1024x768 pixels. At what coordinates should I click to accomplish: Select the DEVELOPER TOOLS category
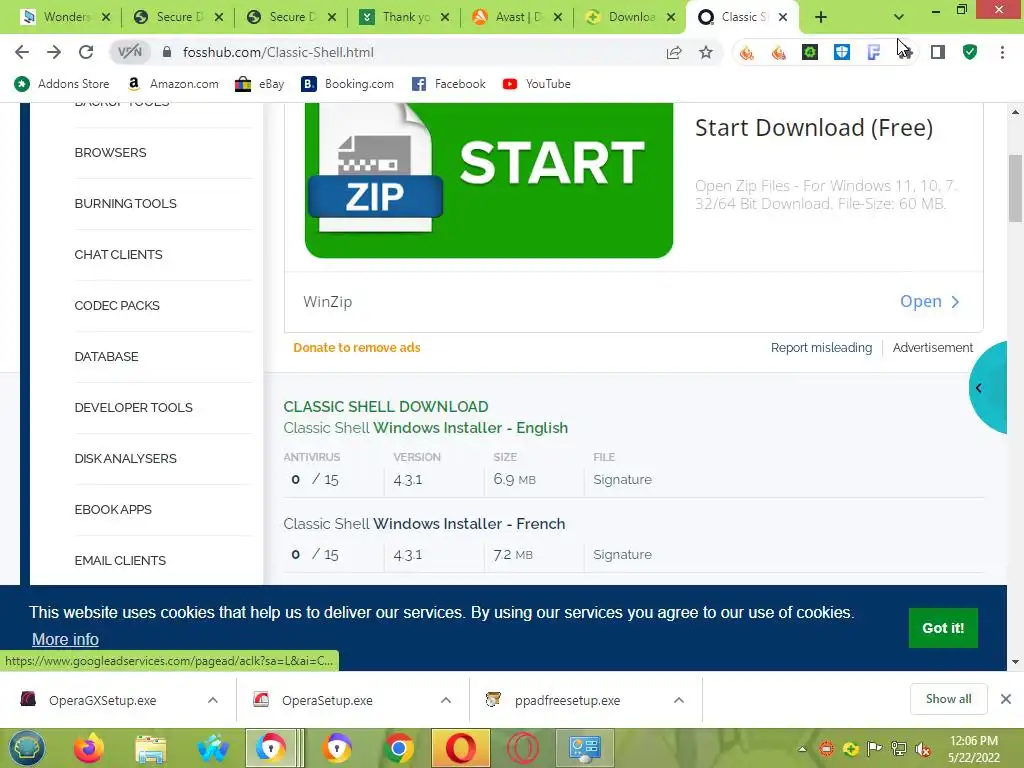[x=133, y=407]
